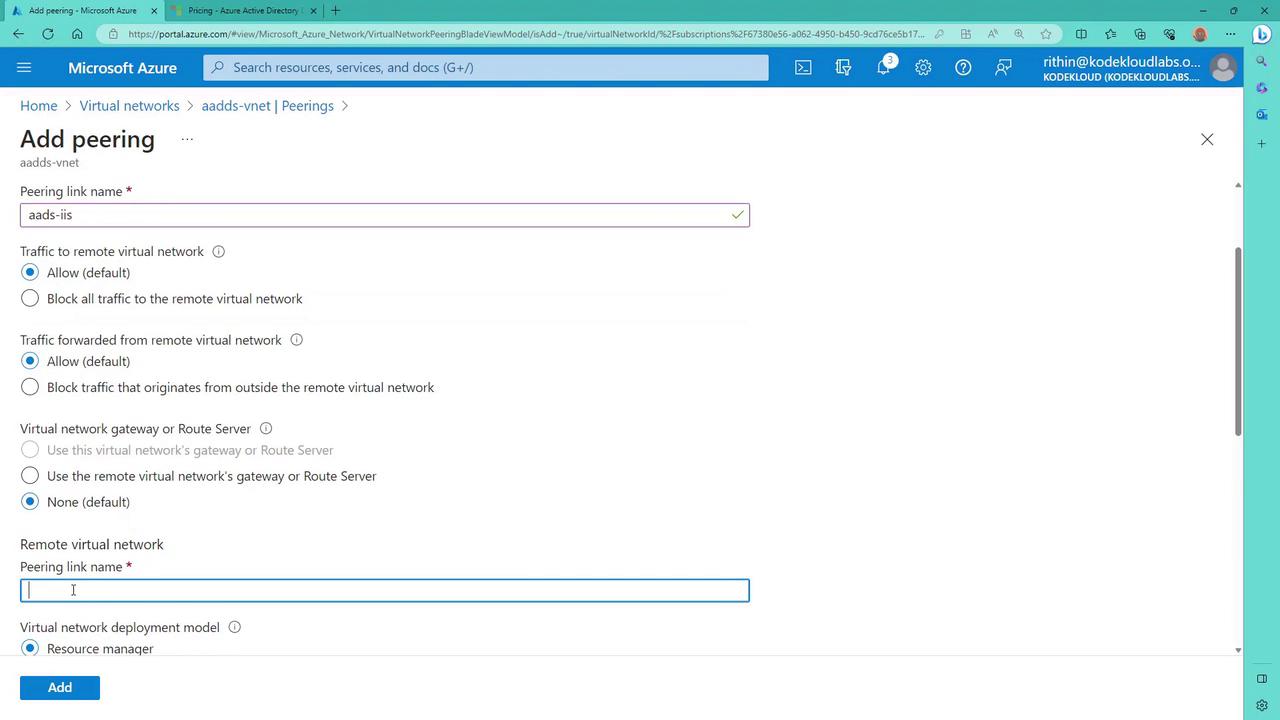Close the Pricing - Azure Active Directory tab
This screenshot has width=1280, height=720.
(x=313, y=11)
